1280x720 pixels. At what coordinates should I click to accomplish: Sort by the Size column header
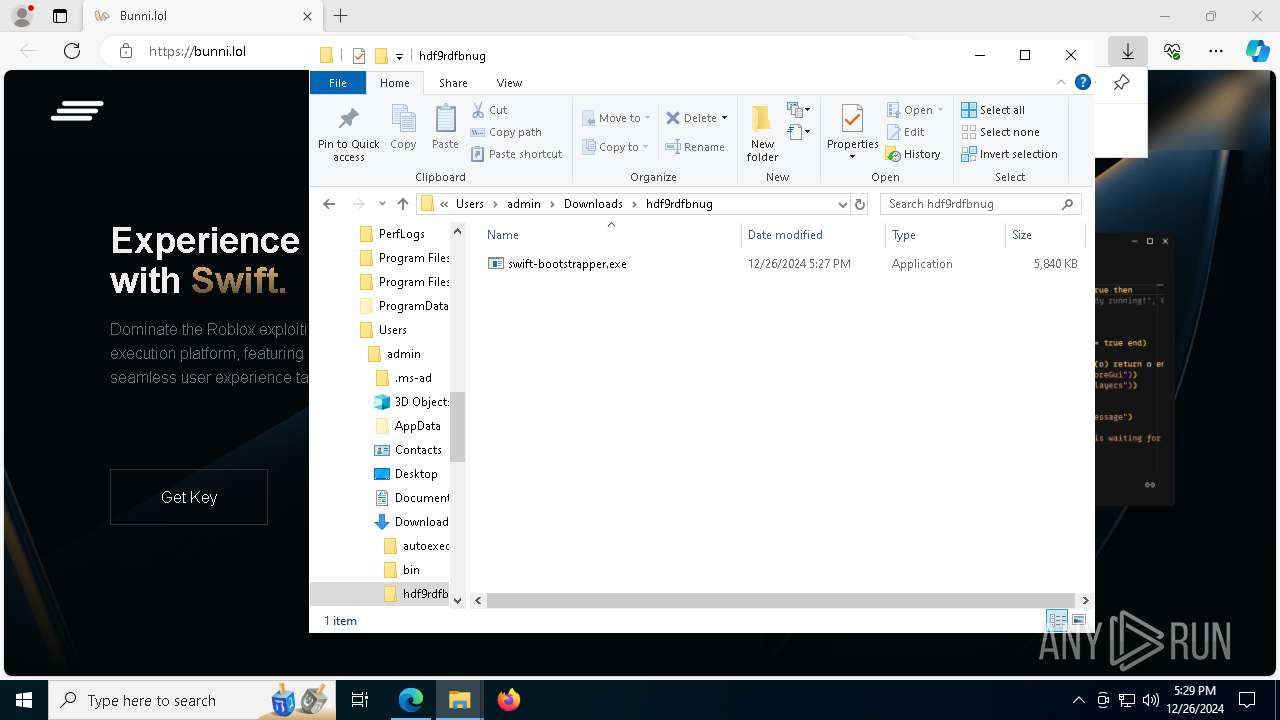coord(1044,235)
